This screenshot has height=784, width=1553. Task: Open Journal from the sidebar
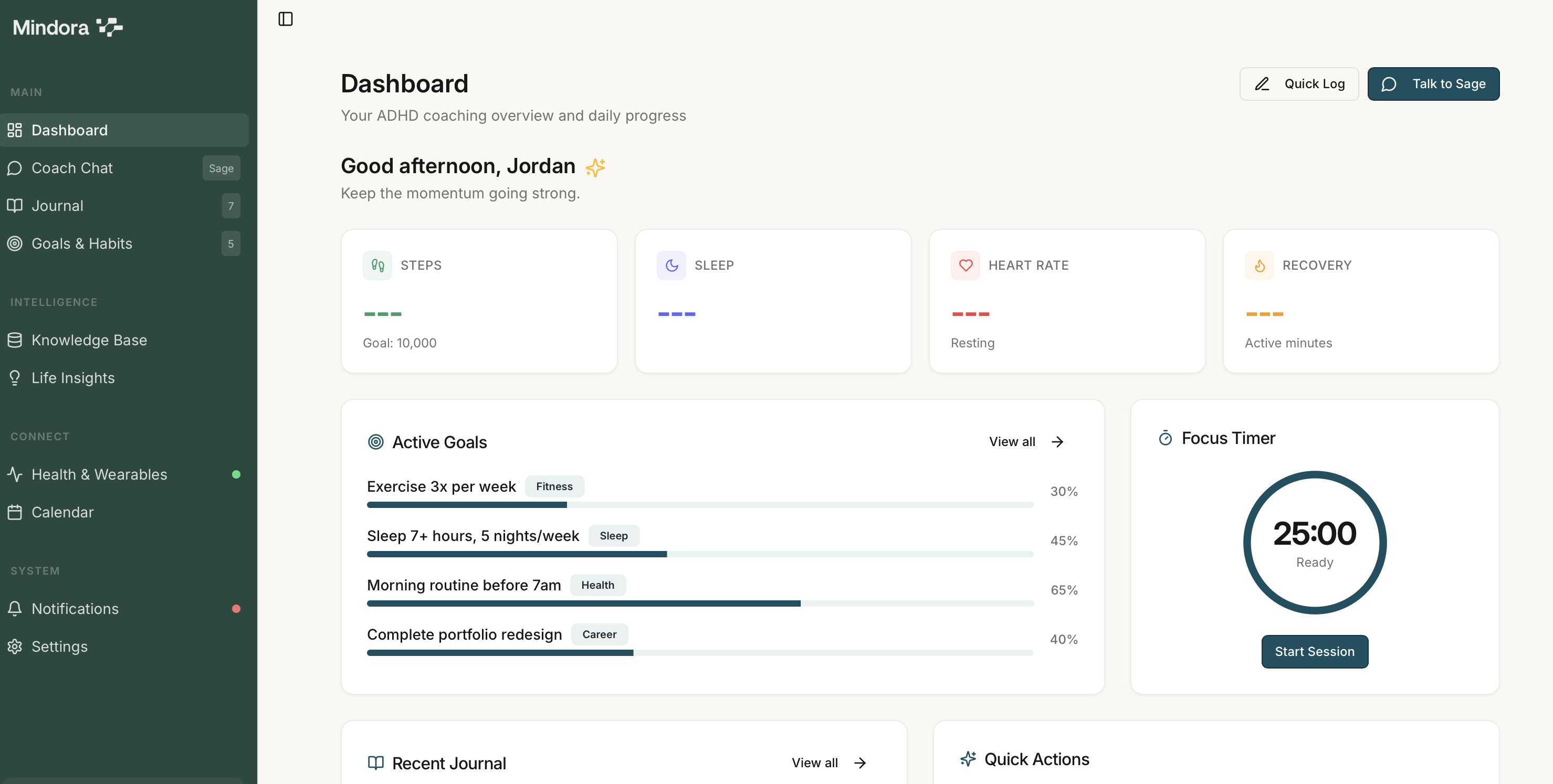pos(57,206)
